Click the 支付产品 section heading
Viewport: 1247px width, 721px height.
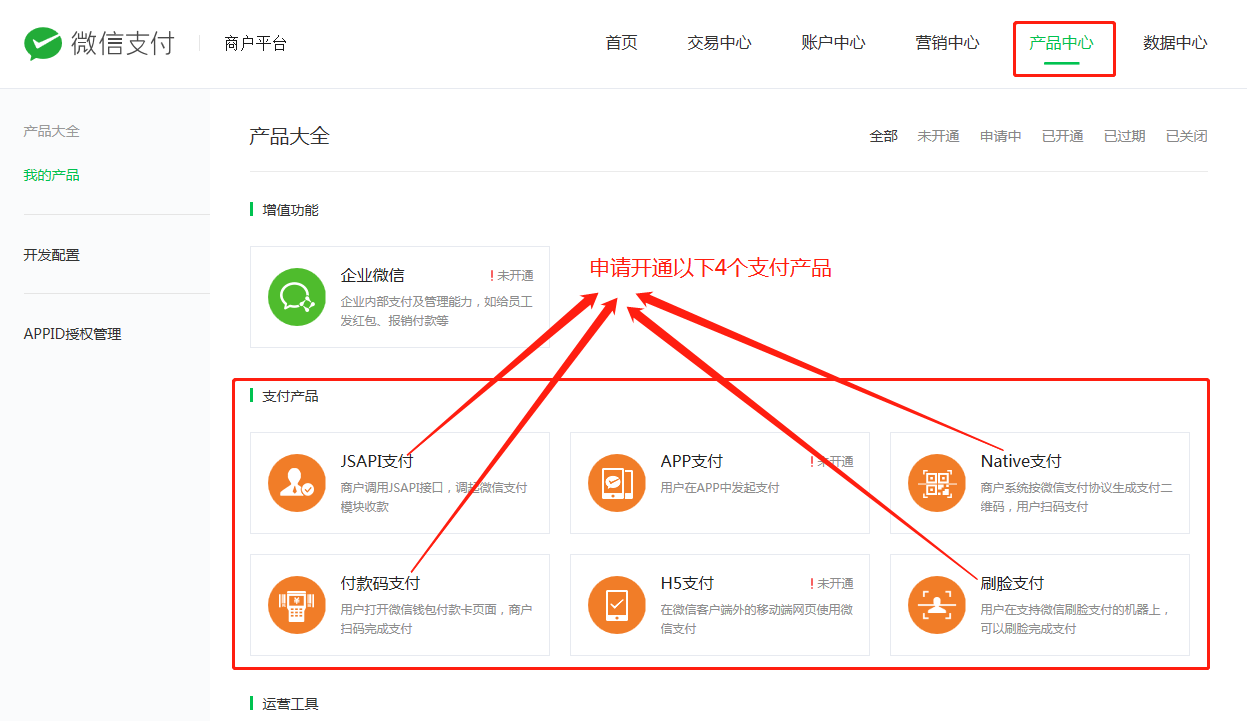coord(290,396)
